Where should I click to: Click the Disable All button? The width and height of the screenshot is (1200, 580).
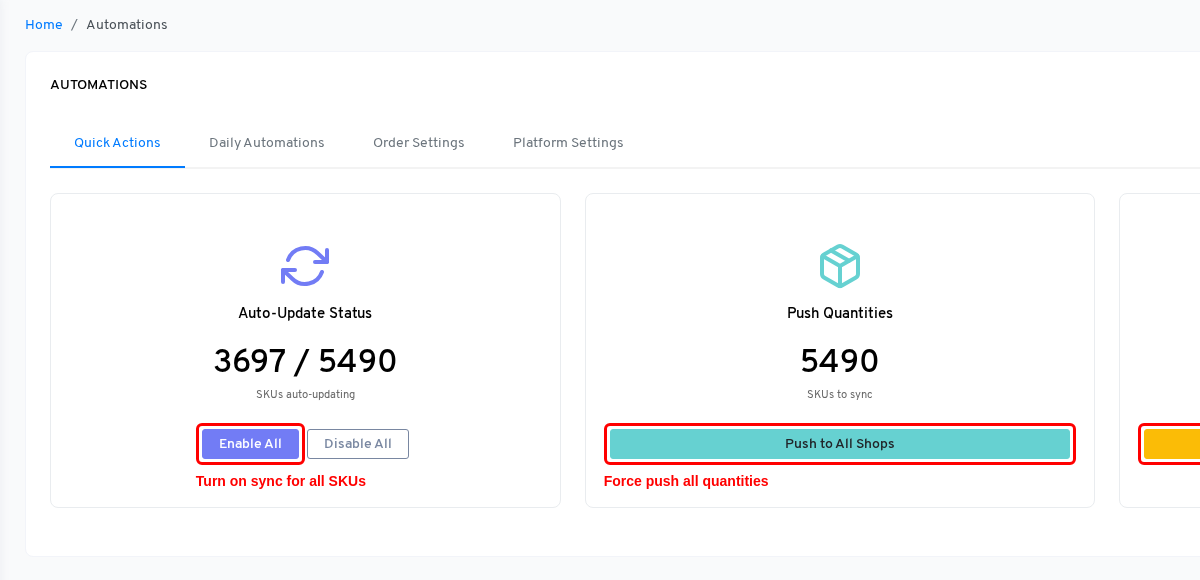(357, 443)
